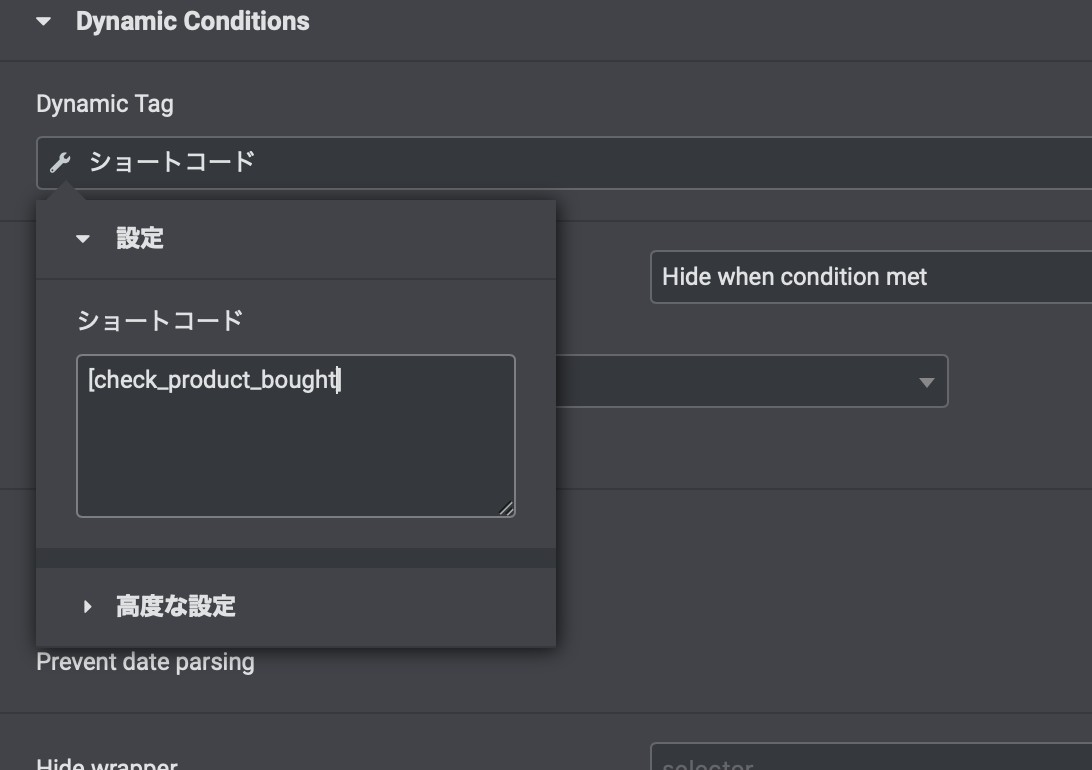The height and width of the screenshot is (770, 1092).
Task: Click the ショートコード label inside the popup
Action: (x=159, y=320)
